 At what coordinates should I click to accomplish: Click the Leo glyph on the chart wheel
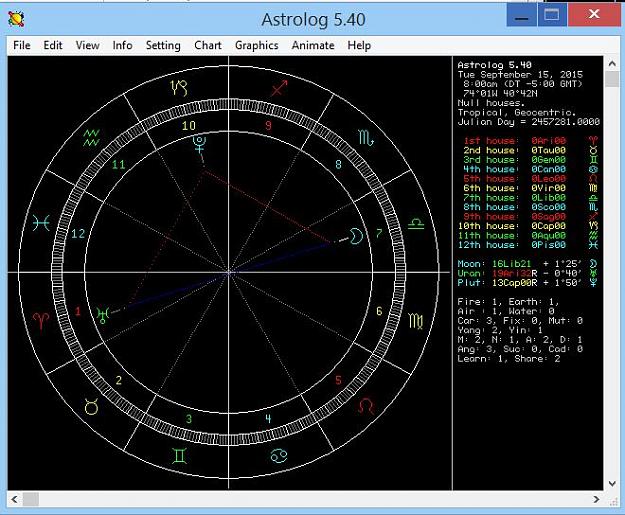pyautogui.click(x=366, y=406)
